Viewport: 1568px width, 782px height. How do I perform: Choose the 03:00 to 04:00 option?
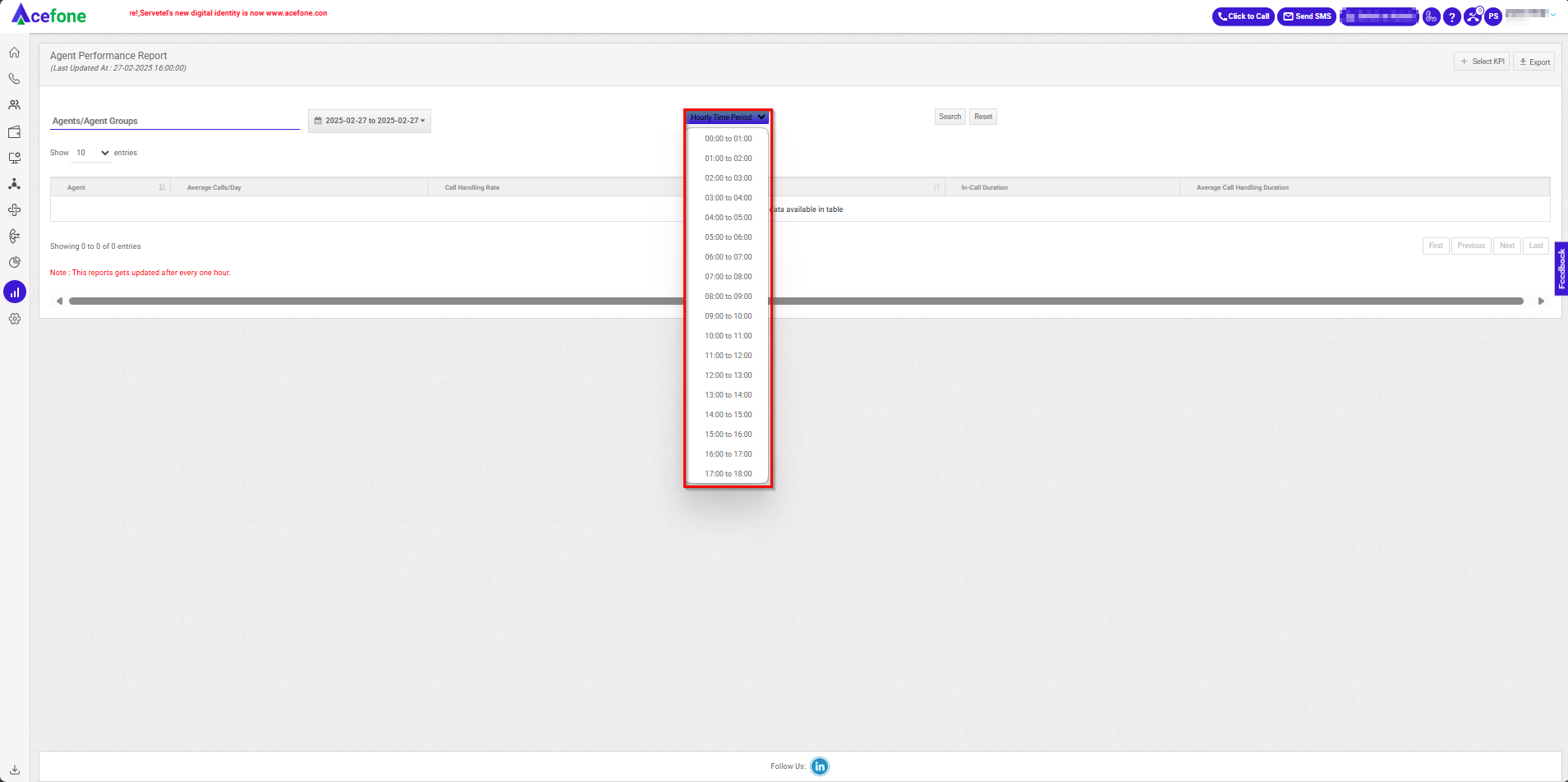[x=728, y=198]
